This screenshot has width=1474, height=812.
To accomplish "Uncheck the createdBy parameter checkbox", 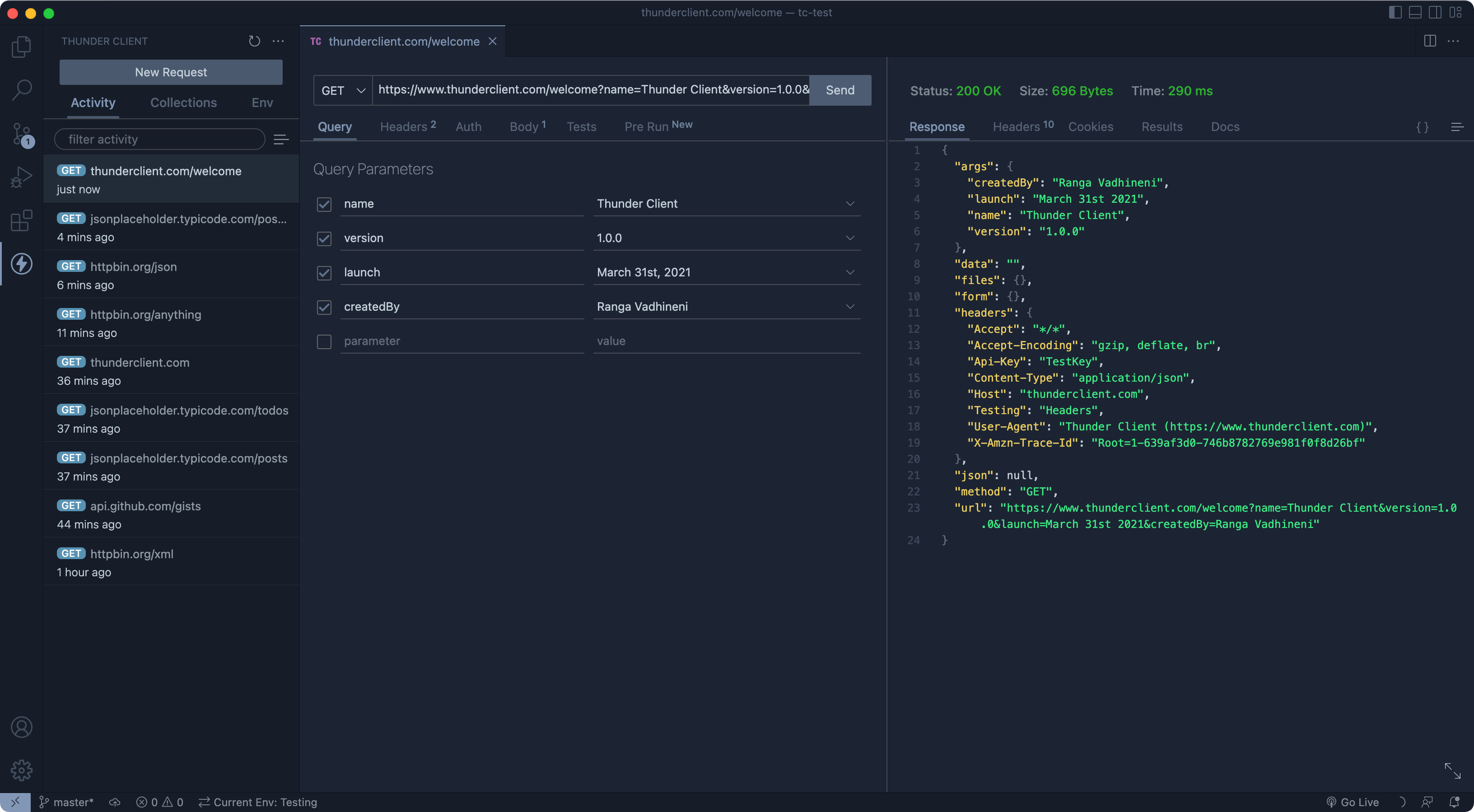I will [x=324, y=307].
